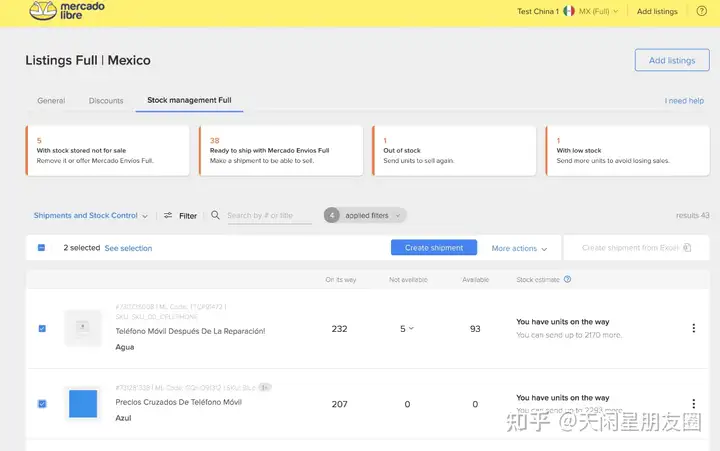Screen dimensions: 720x451
Task: Click the Azul variant label
Action: pyautogui.click(x=123, y=418)
